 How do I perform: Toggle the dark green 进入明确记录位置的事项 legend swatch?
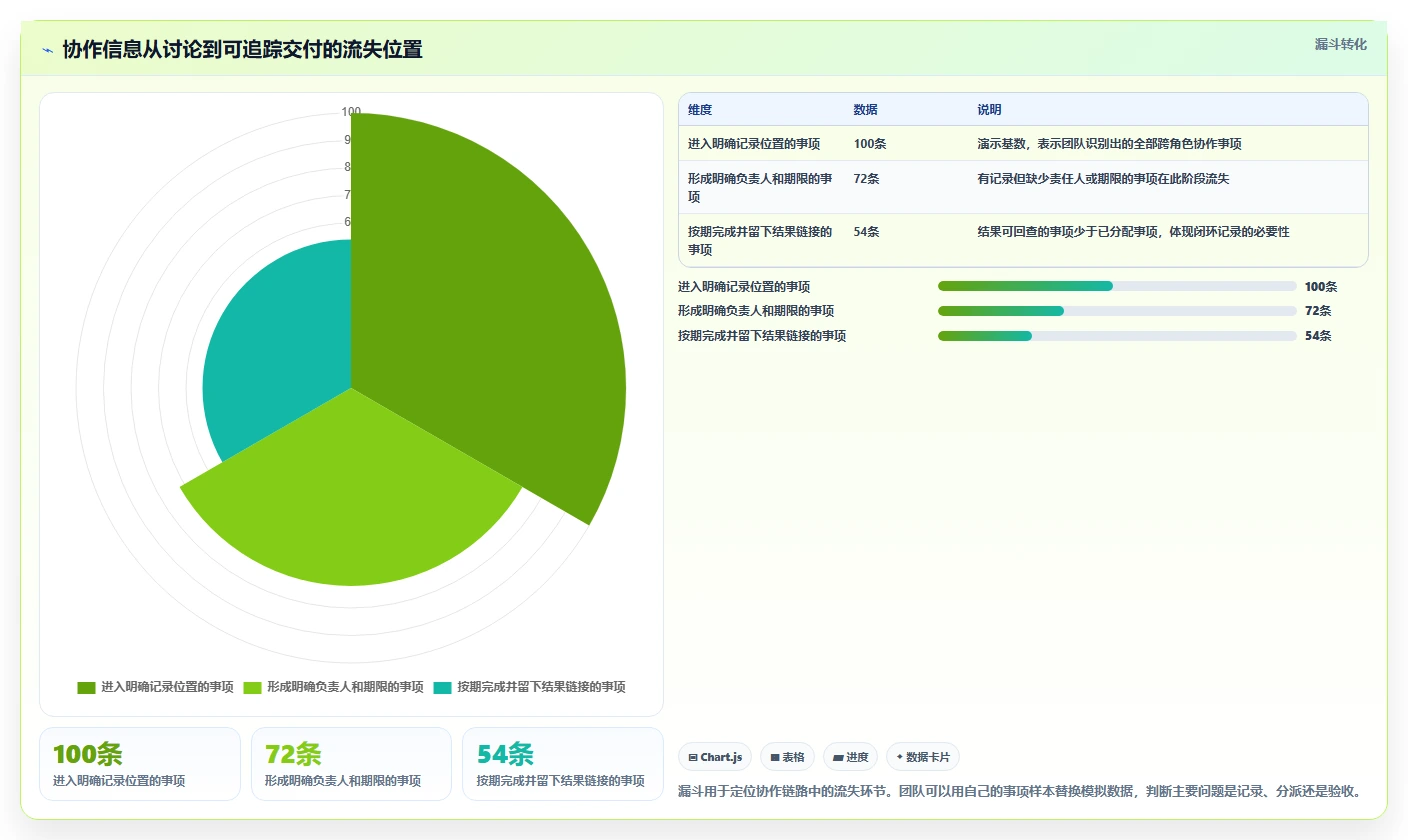[86, 687]
